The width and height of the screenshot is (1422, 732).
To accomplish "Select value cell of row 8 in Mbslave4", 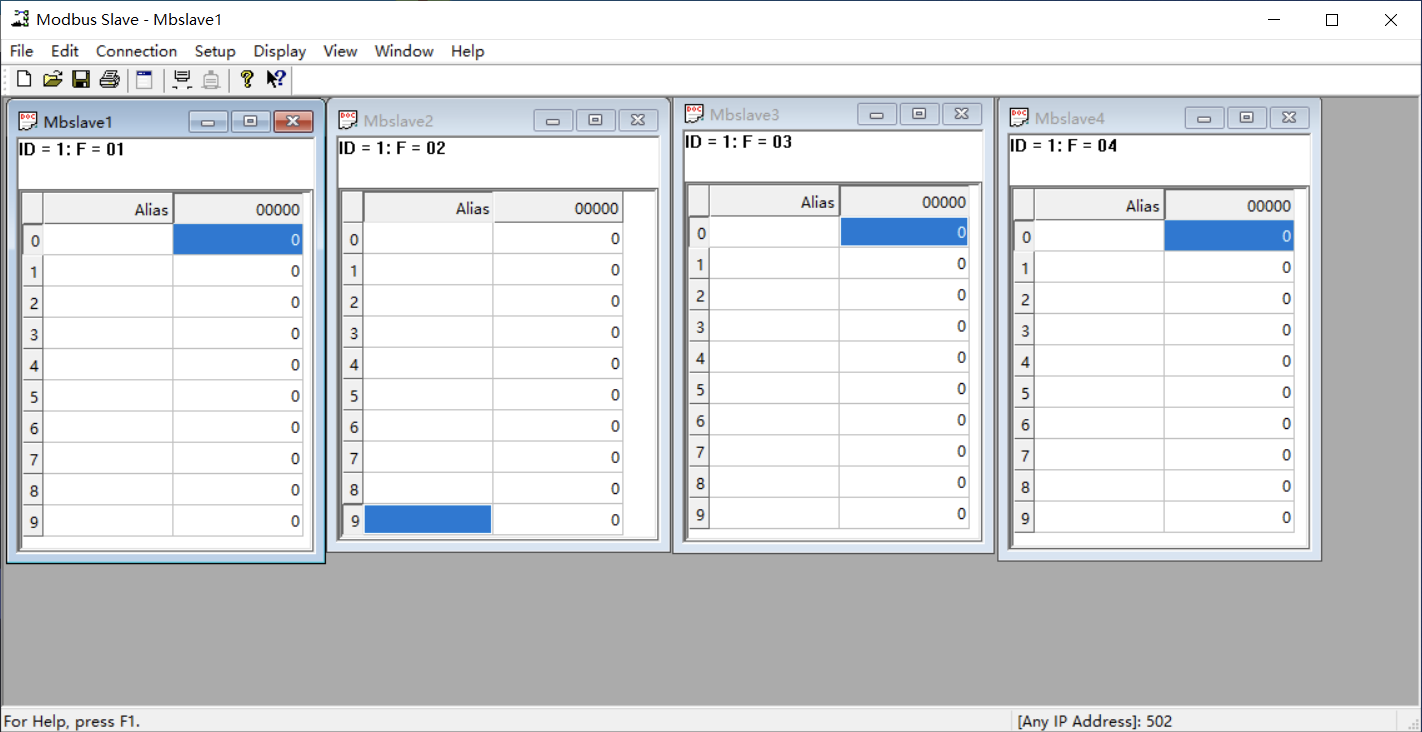I will 1229,486.
